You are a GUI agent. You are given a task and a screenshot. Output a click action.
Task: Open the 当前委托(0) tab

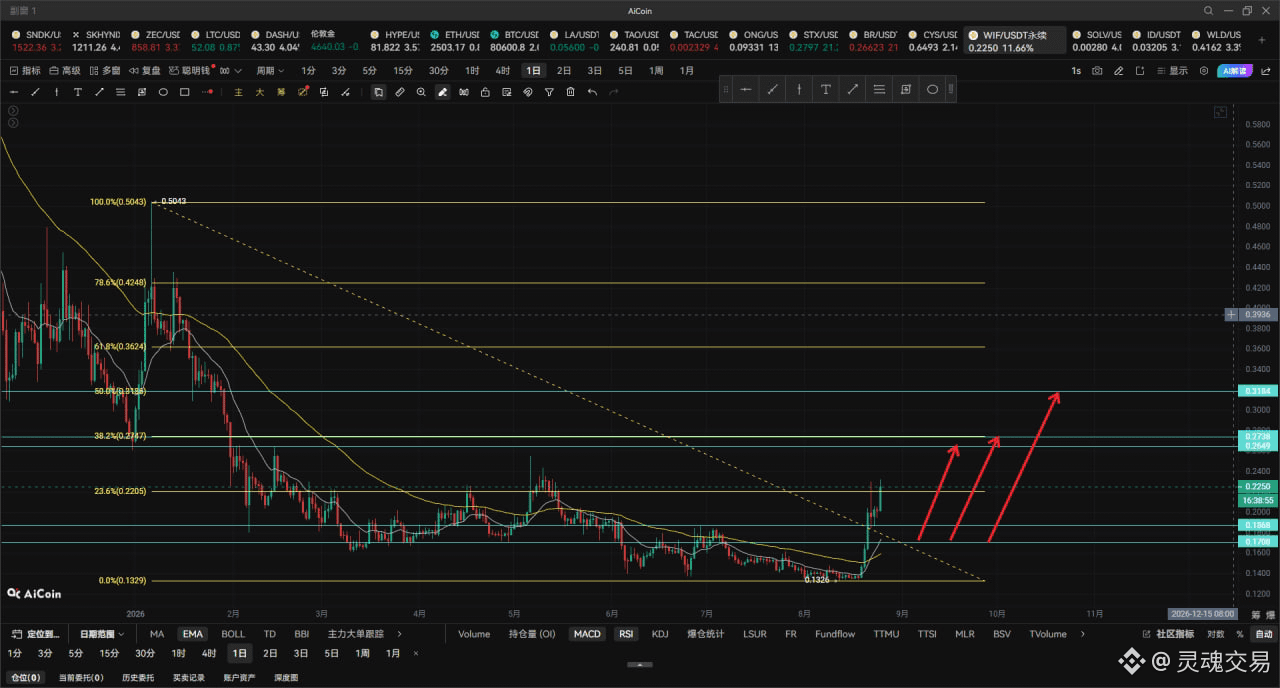point(81,678)
